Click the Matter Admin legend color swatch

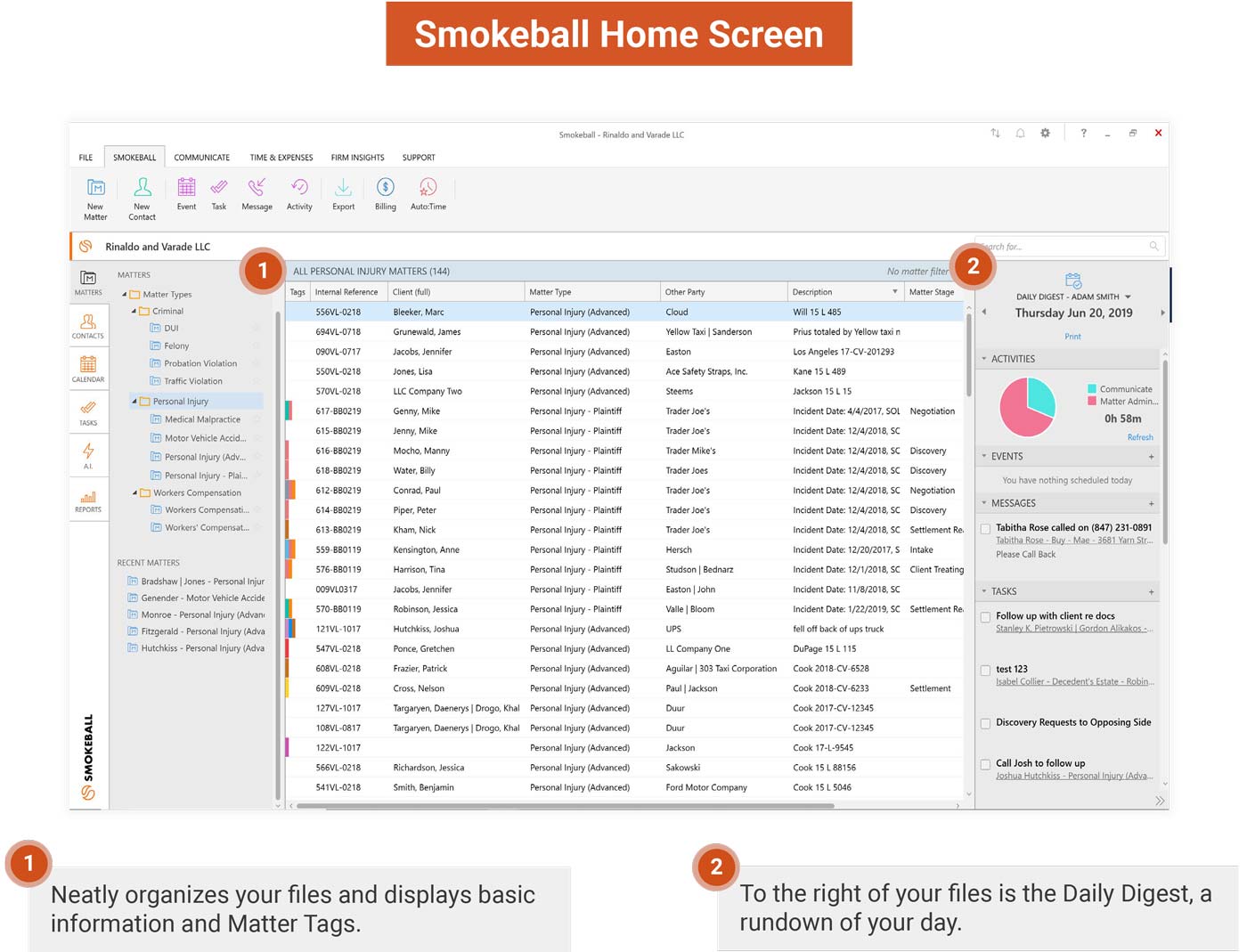click(1092, 402)
